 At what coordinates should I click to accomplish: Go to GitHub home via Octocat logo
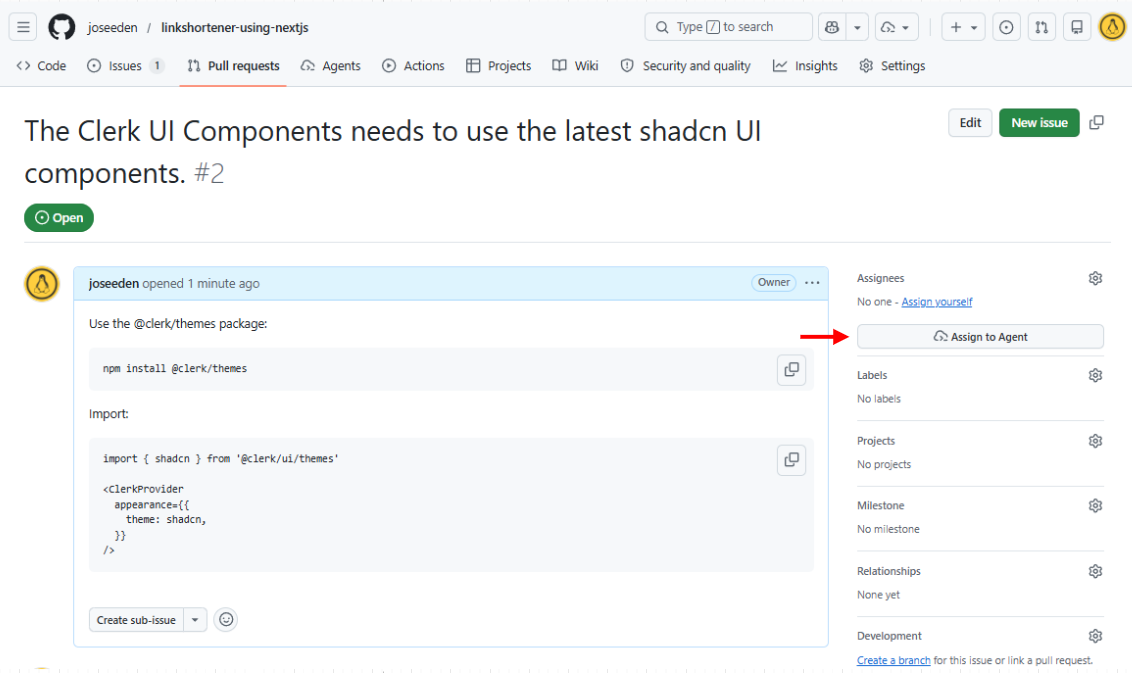coord(61,27)
